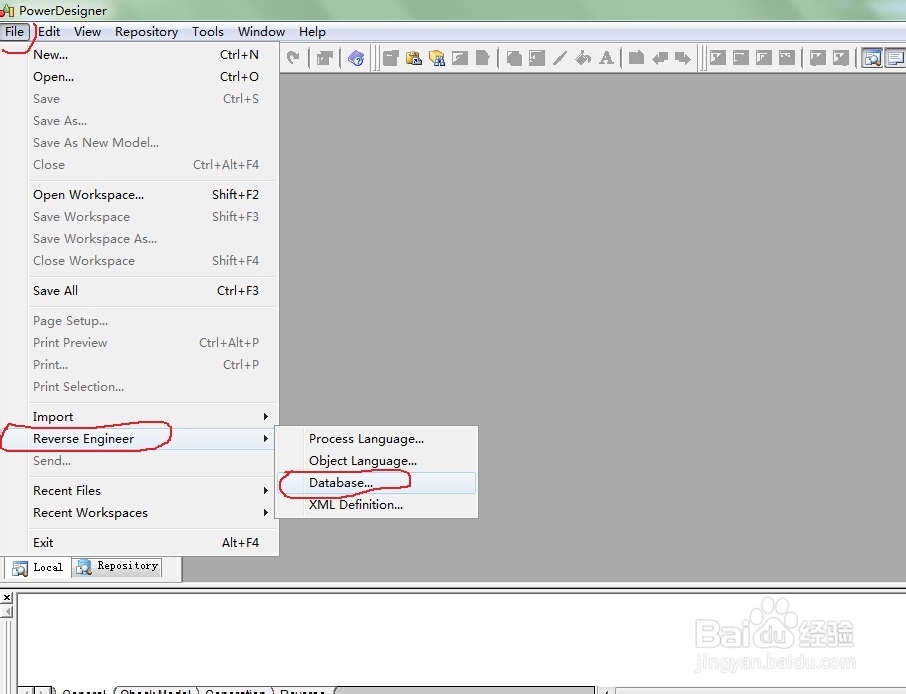This screenshot has height=694, width=906.
Task: Open the File menu
Action: (14, 32)
